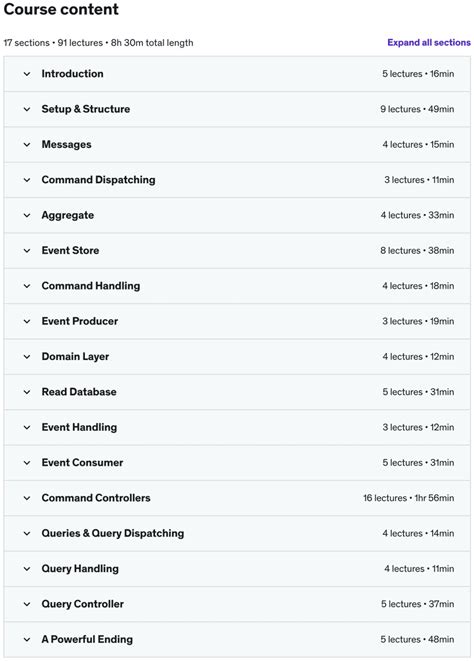474x661 pixels.
Task: Open the Event Handling section title
Action: 79,427
